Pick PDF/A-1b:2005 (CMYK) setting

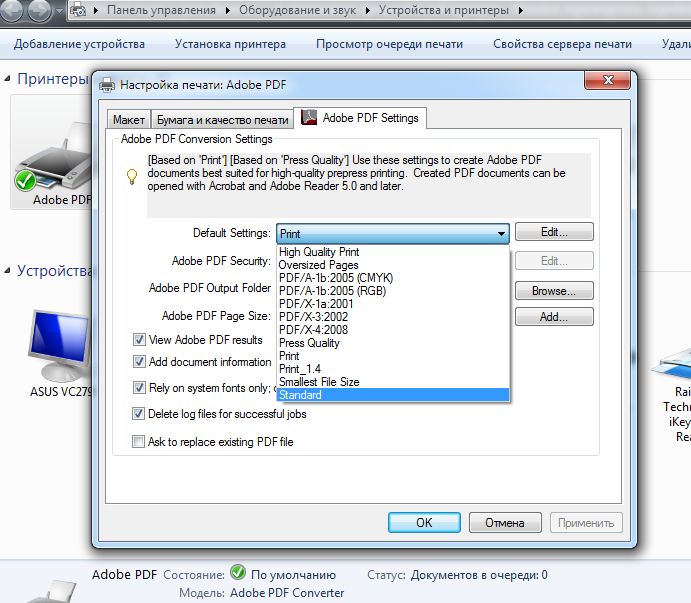[393, 278]
